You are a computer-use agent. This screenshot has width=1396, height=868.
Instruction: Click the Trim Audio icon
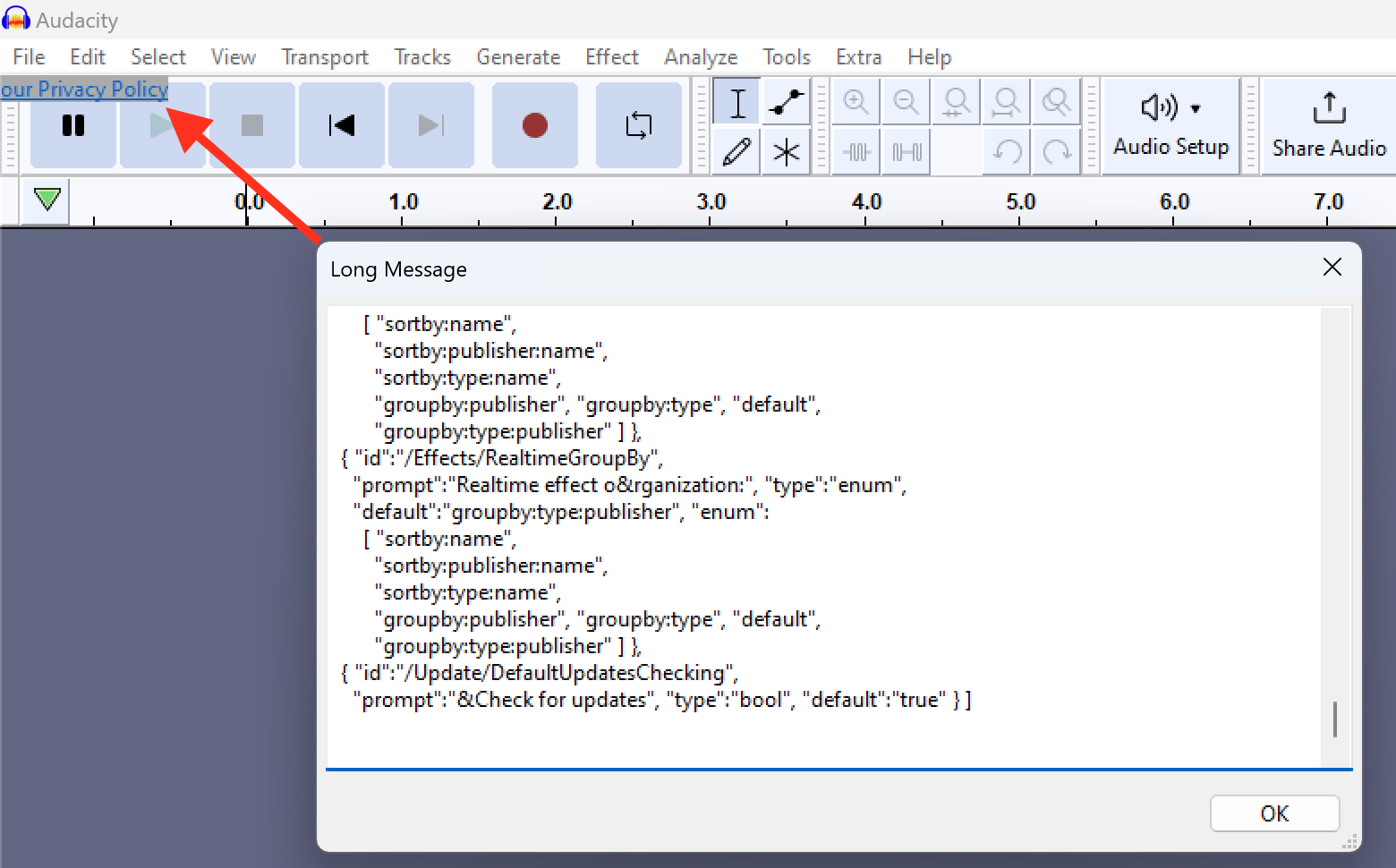point(855,151)
